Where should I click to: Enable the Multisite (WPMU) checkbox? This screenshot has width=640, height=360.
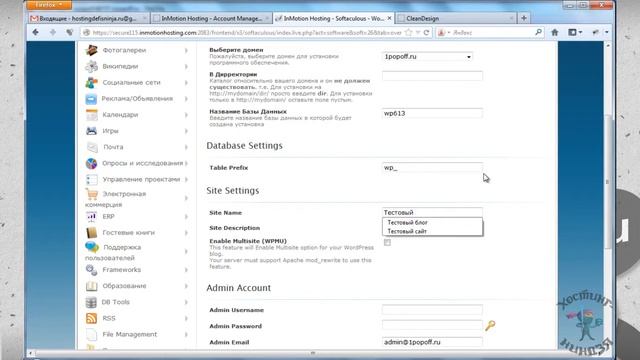[387, 242]
